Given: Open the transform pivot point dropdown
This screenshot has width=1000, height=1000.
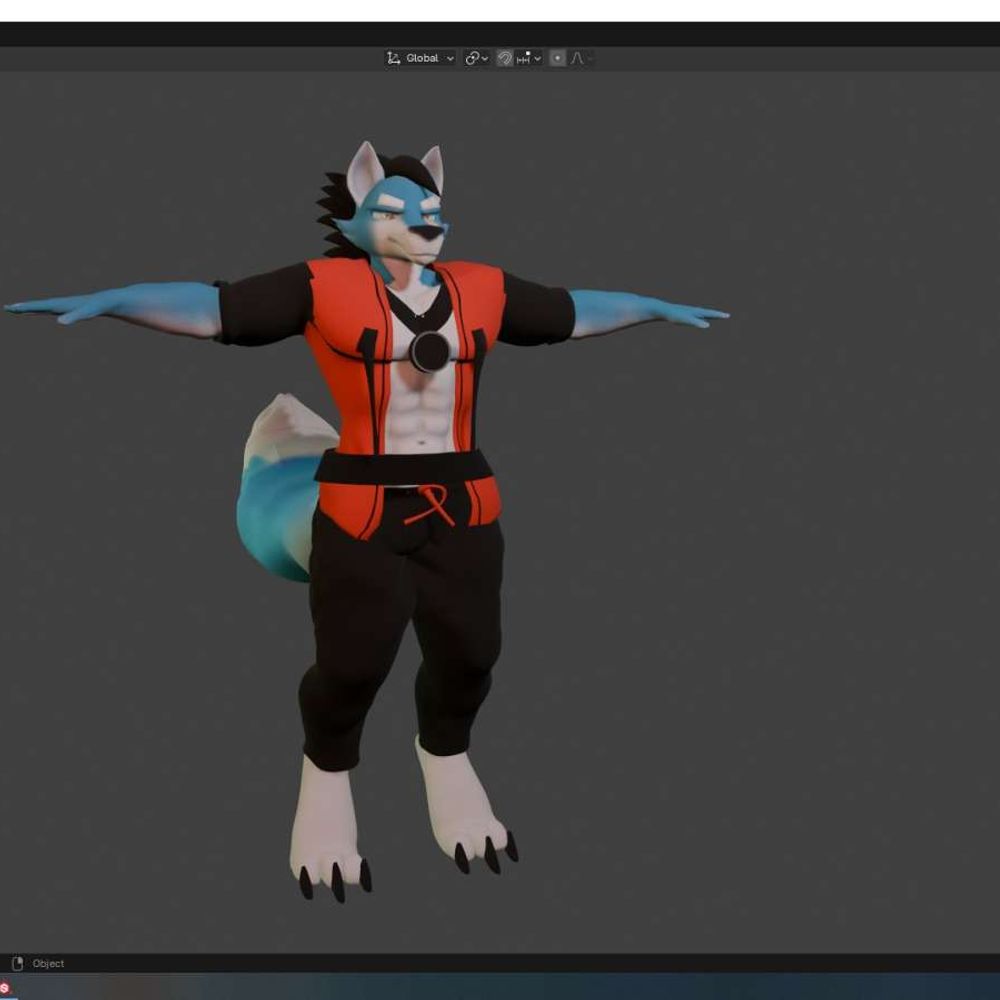Looking at the screenshot, I should point(476,58).
